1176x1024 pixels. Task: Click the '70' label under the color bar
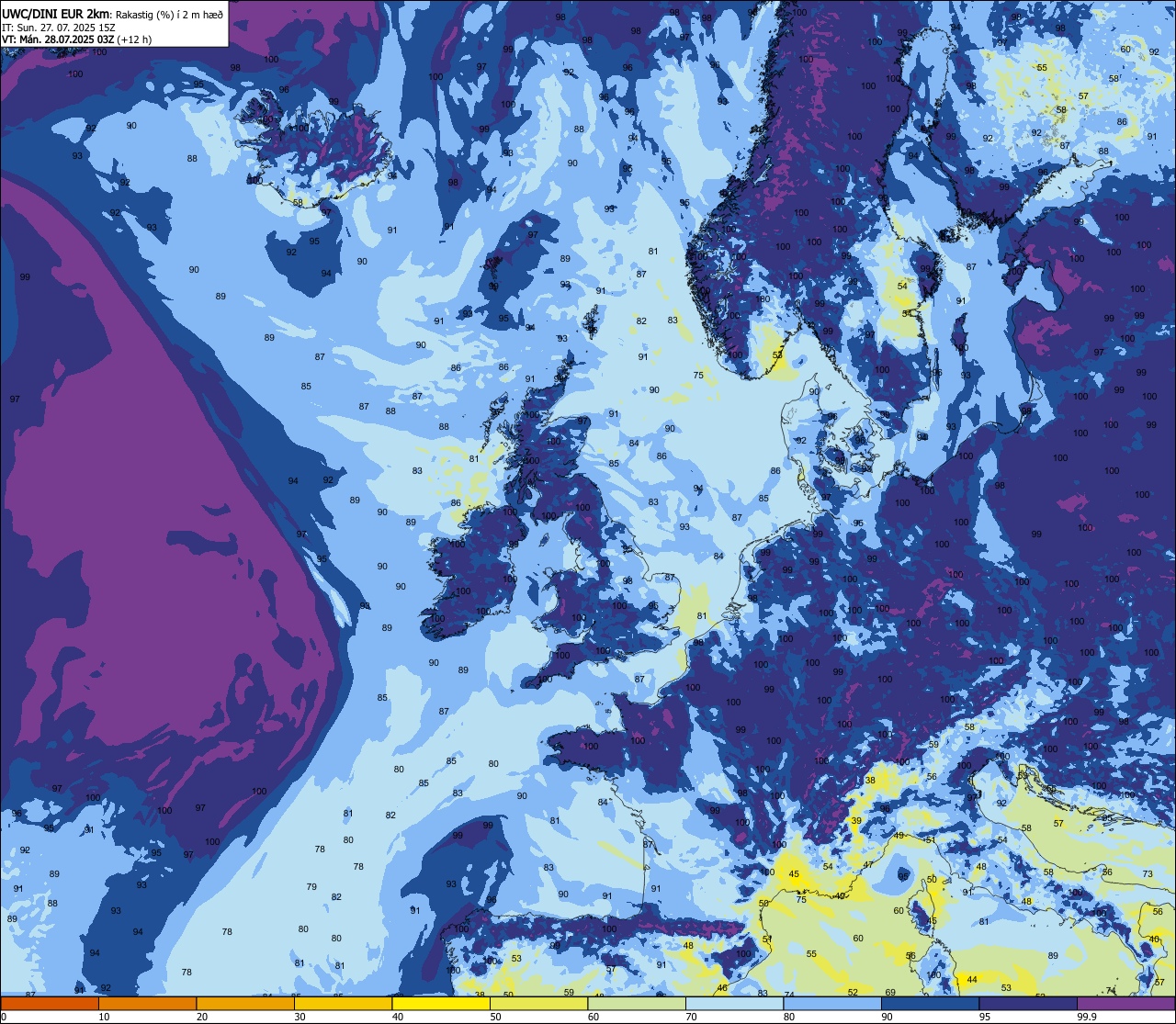[x=693, y=1017]
